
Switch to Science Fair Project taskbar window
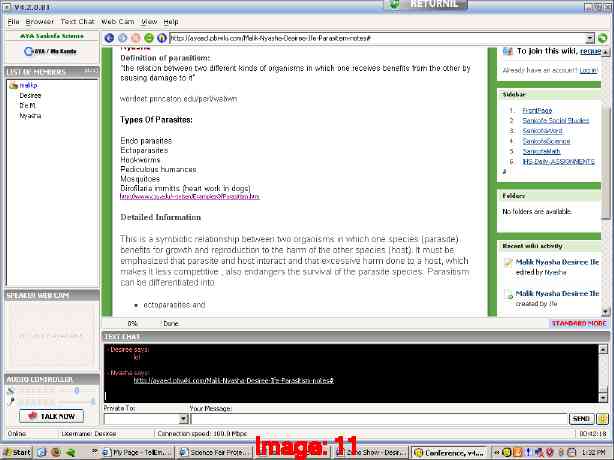pyautogui.click(x=214, y=453)
